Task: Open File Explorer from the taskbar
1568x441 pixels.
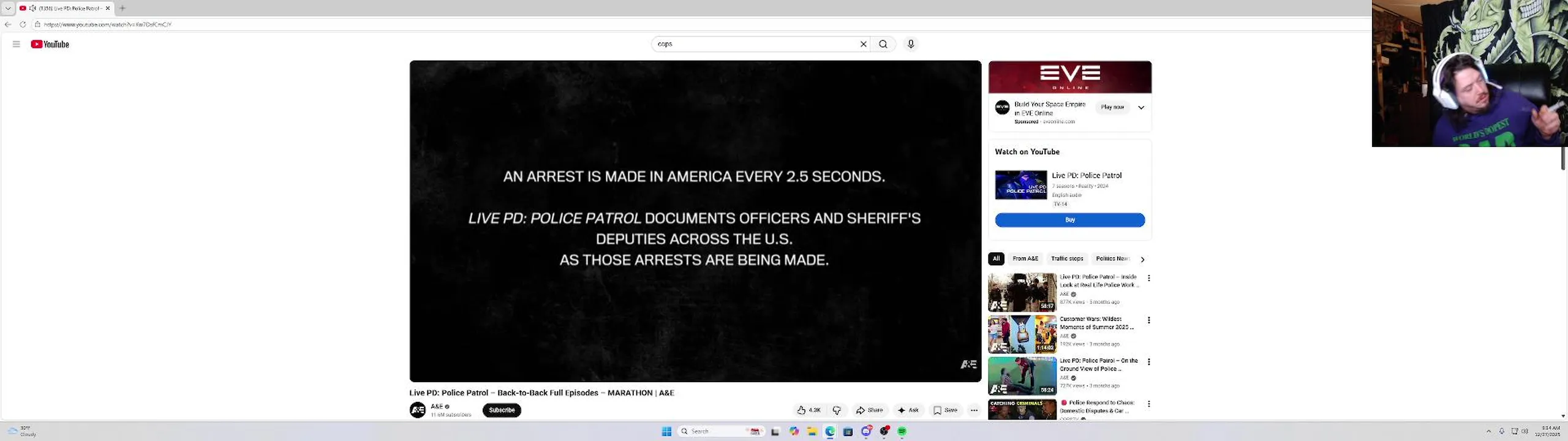Action: click(812, 431)
